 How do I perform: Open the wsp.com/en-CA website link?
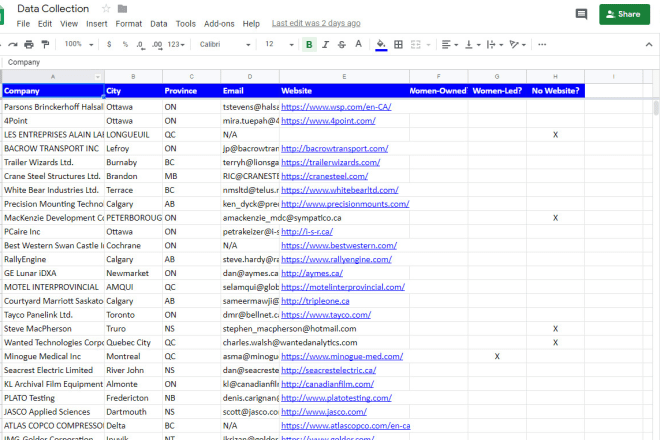pos(336,107)
